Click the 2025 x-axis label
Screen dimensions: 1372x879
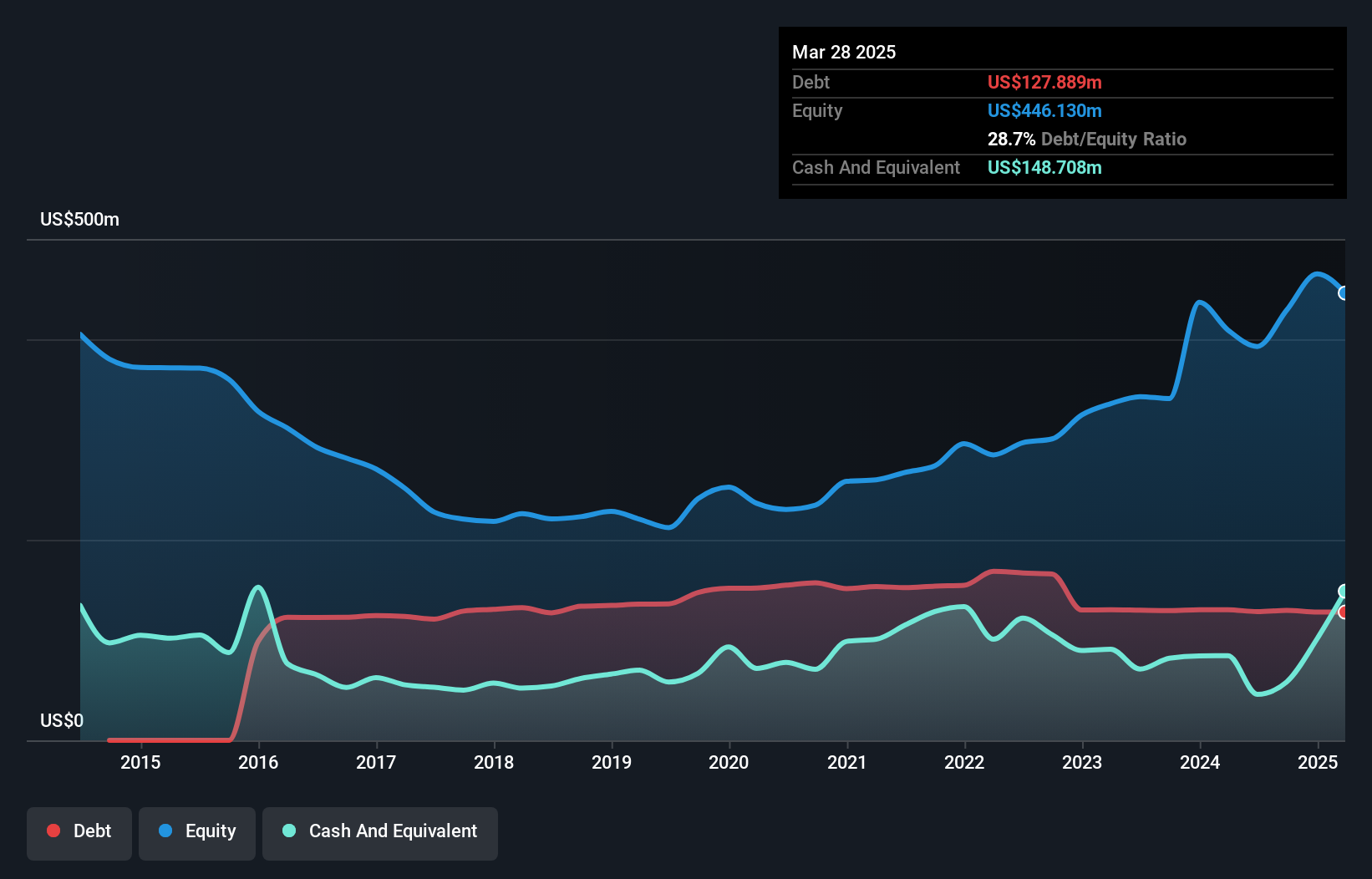pos(1318,762)
